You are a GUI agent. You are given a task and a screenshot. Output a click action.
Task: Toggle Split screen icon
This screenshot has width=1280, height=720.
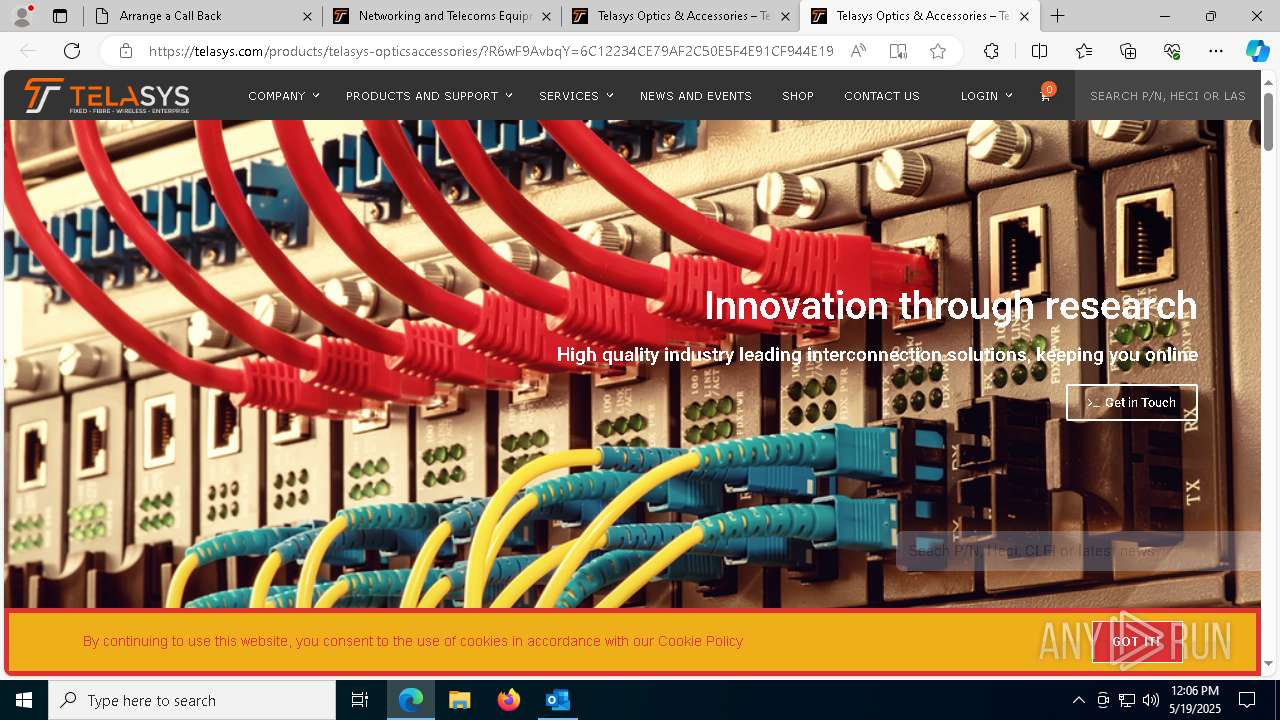1039,51
